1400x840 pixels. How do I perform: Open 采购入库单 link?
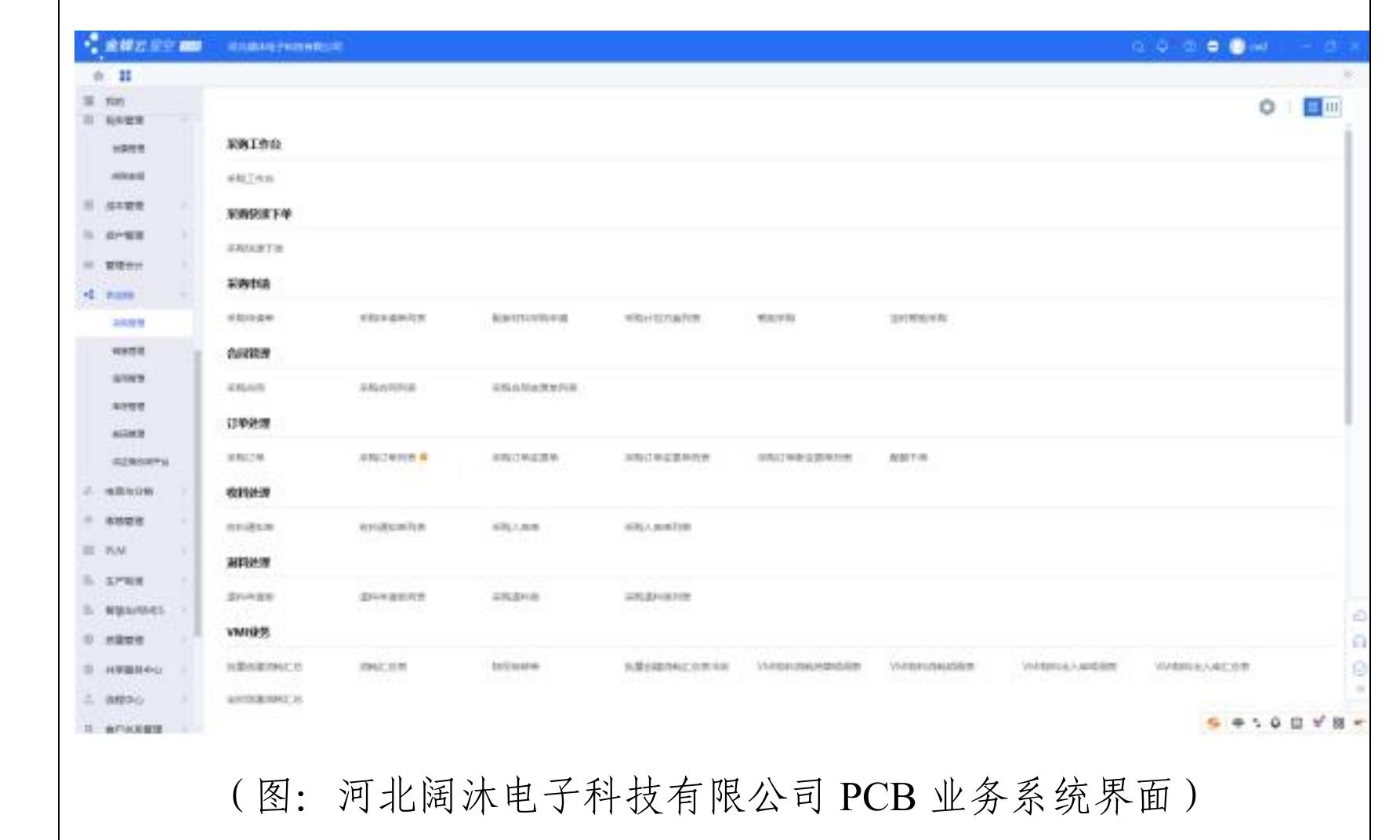click(516, 527)
